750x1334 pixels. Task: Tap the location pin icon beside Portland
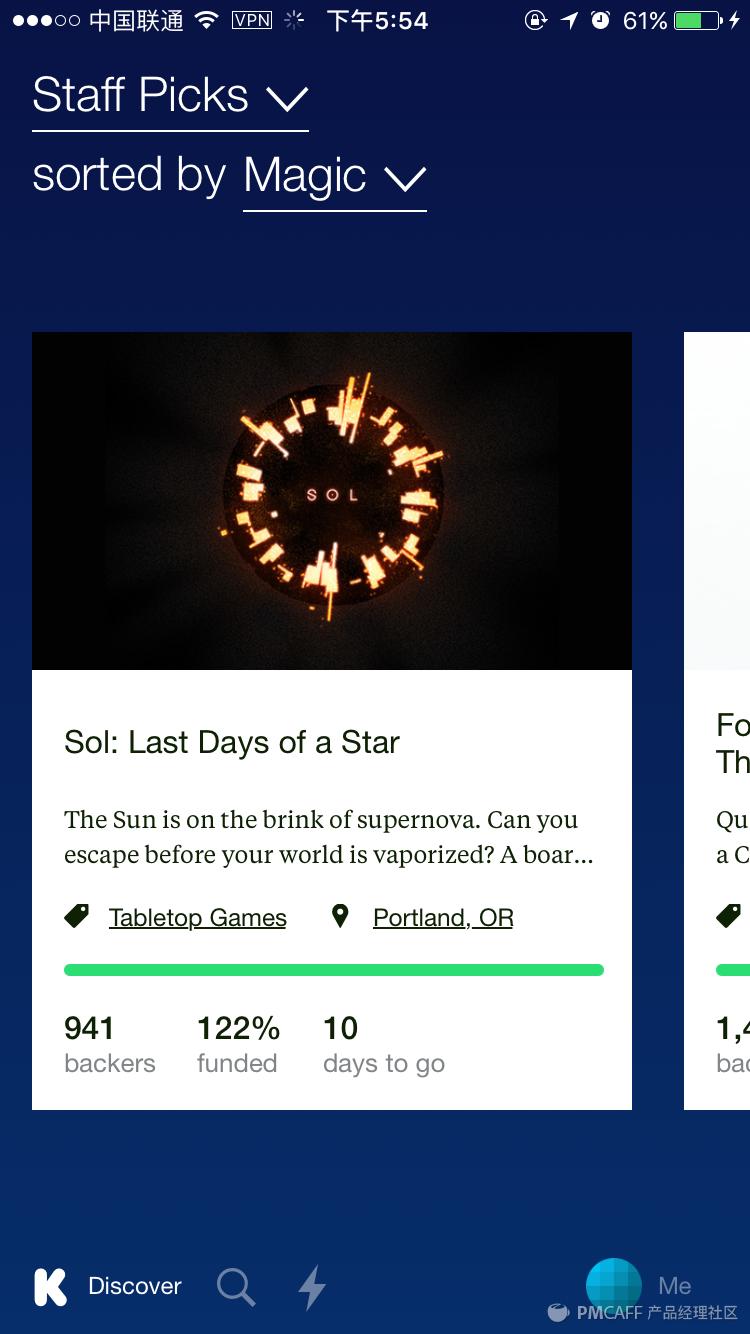pyautogui.click(x=340, y=916)
